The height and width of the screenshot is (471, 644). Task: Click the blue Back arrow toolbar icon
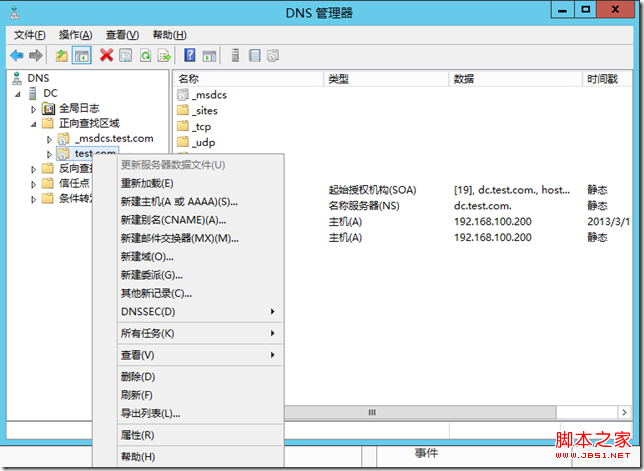(x=17, y=55)
